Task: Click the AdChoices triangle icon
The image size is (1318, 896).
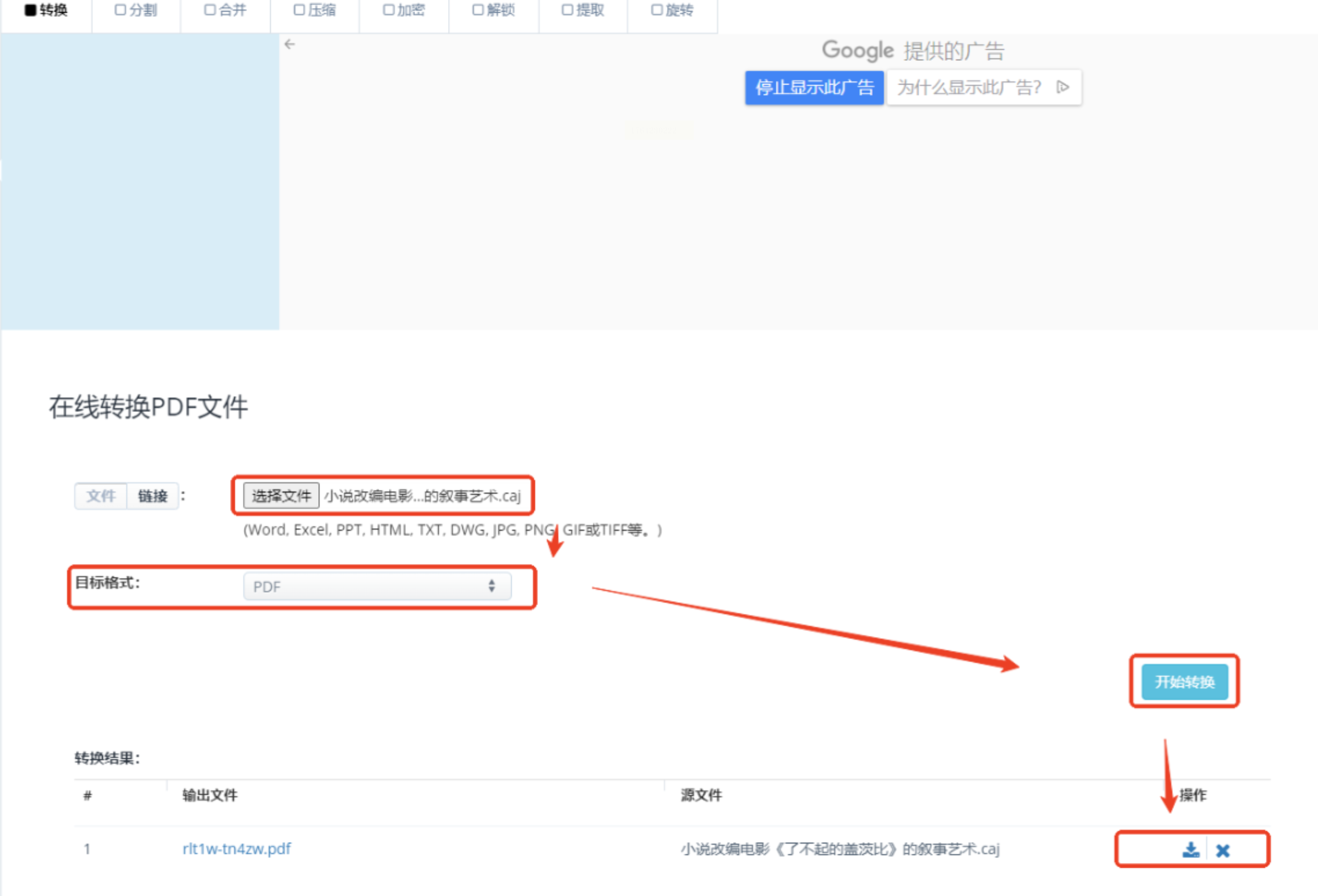Action: 1063,87
